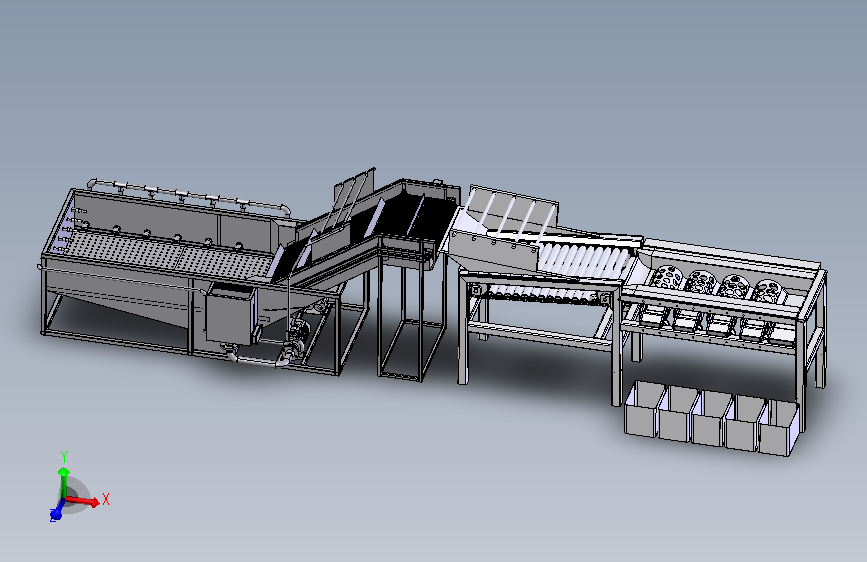
Task: Select the leftmost perforated sorting drum
Action: pos(667,278)
